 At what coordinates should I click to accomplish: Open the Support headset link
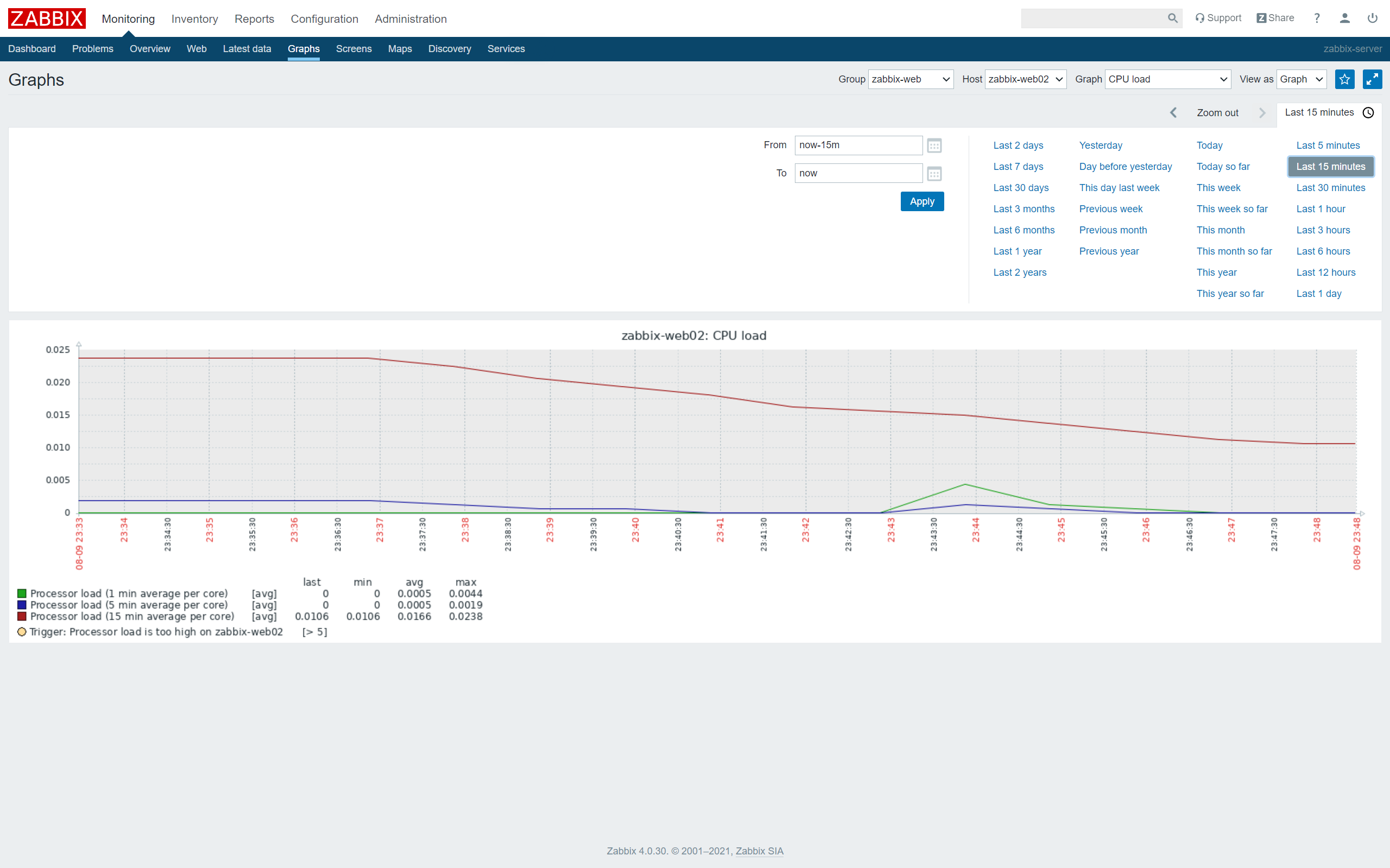point(1218,18)
